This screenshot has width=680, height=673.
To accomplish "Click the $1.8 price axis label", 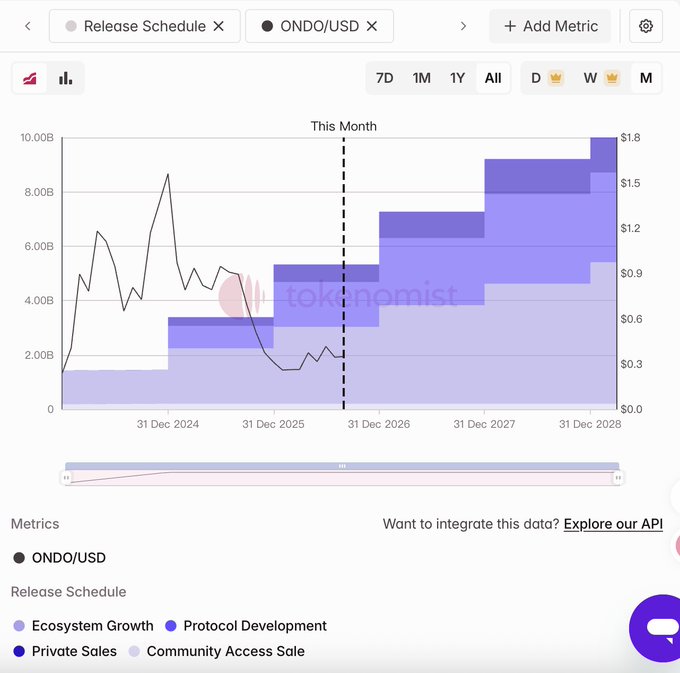I will click(630, 137).
